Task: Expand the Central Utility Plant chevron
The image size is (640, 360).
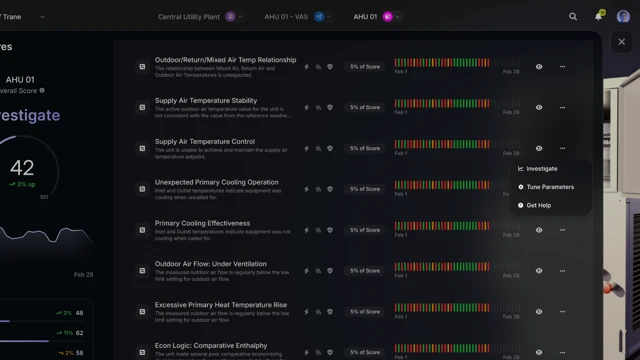Action: [240, 17]
